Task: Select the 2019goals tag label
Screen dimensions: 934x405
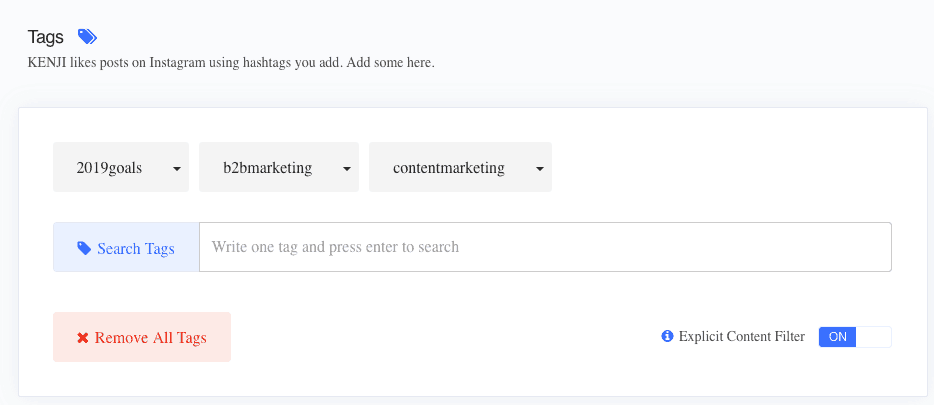Action: [x=109, y=168]
